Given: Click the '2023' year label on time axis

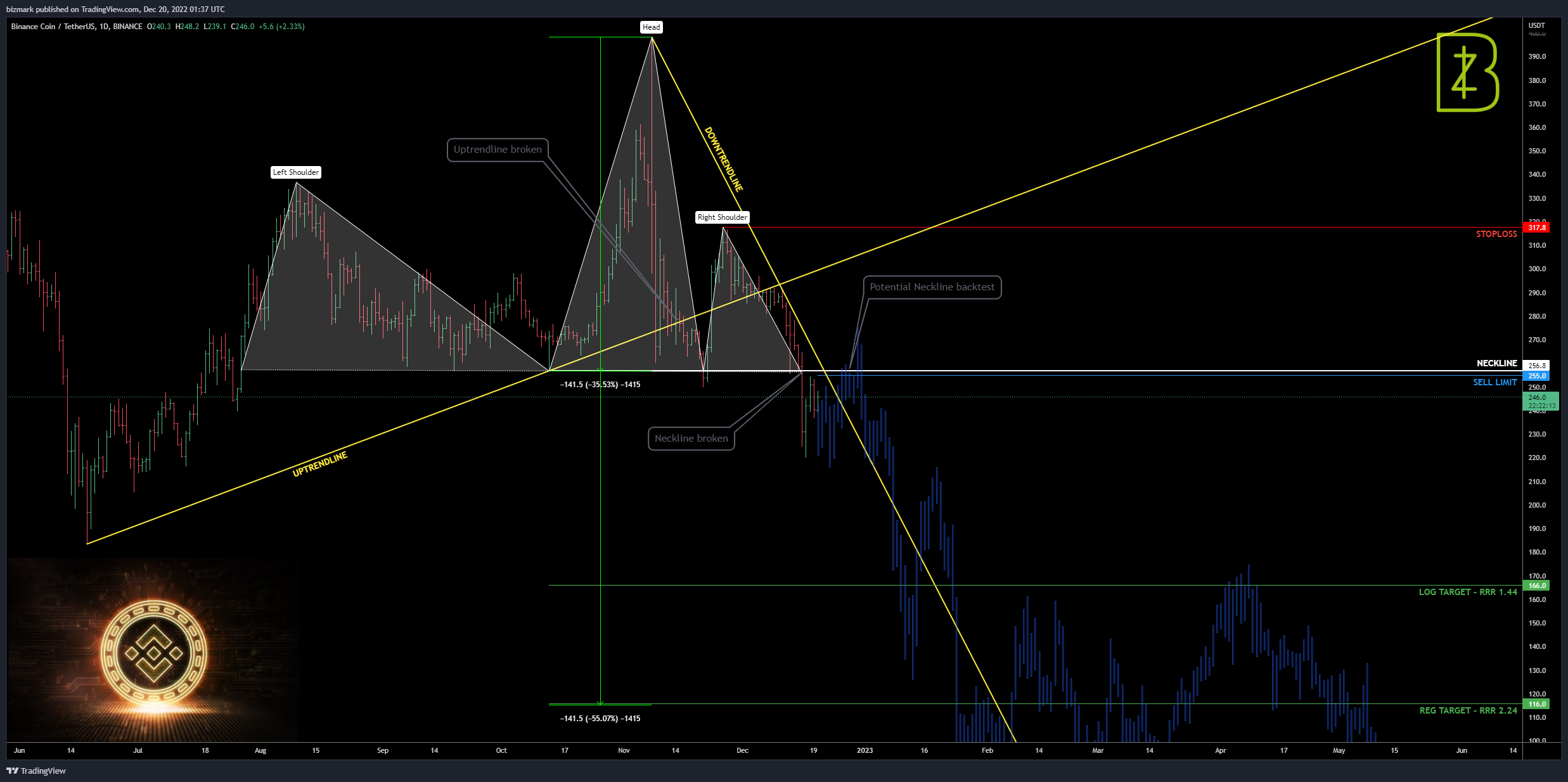Looking at the screenshot, I should 864,750.
